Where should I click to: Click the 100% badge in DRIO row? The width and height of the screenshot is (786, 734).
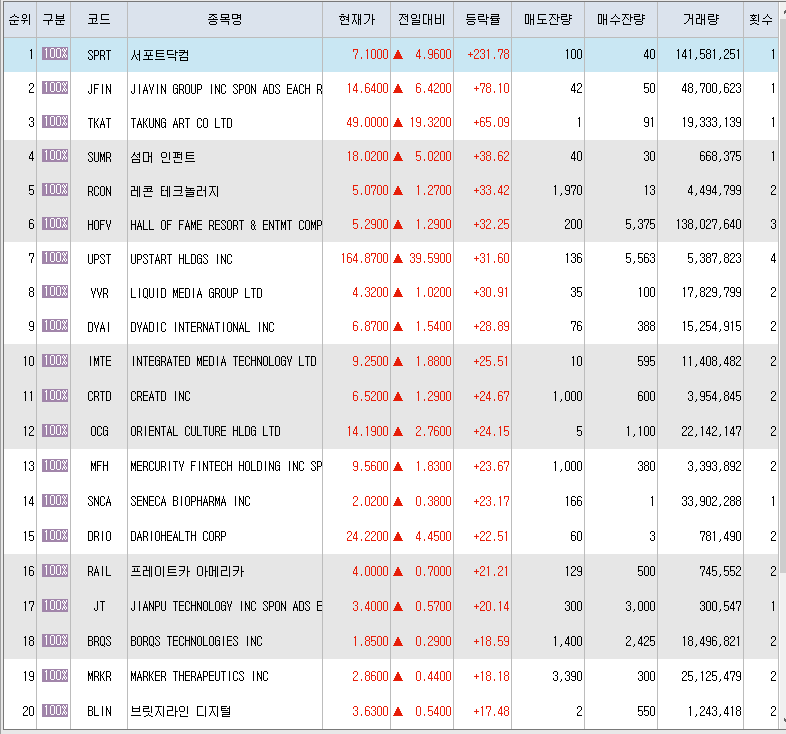point(55,536)
